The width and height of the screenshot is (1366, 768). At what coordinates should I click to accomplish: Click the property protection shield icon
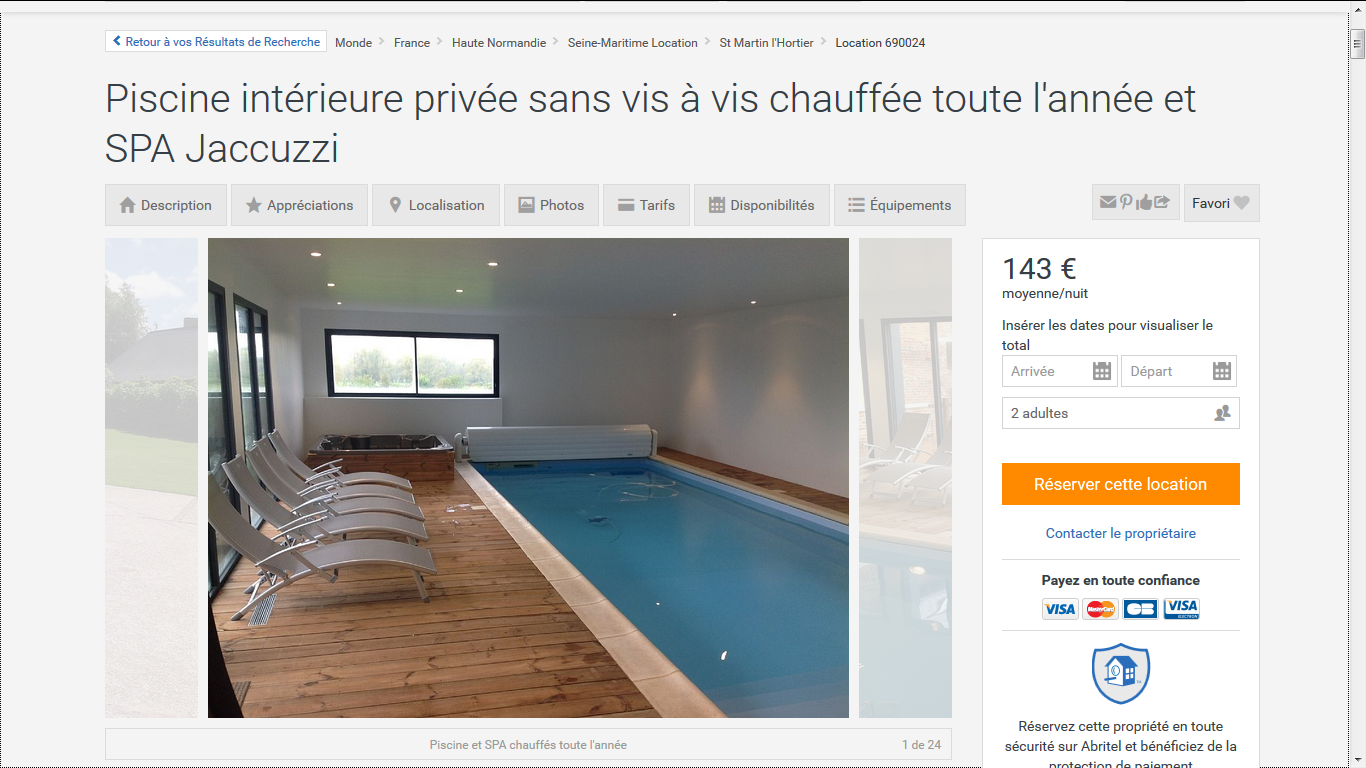tap(1120, 673)
